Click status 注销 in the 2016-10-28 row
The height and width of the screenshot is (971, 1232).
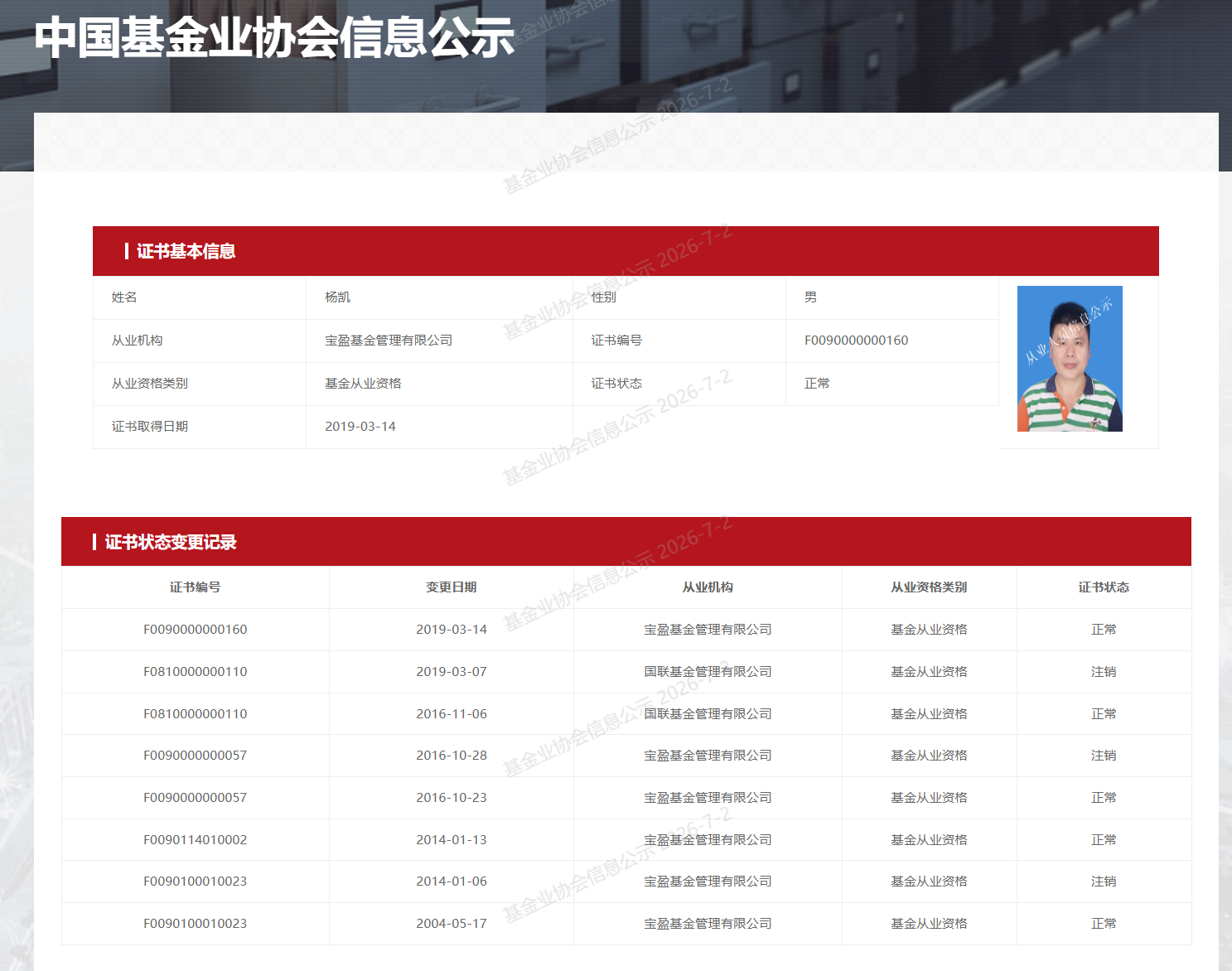(x=1104, y=756)
